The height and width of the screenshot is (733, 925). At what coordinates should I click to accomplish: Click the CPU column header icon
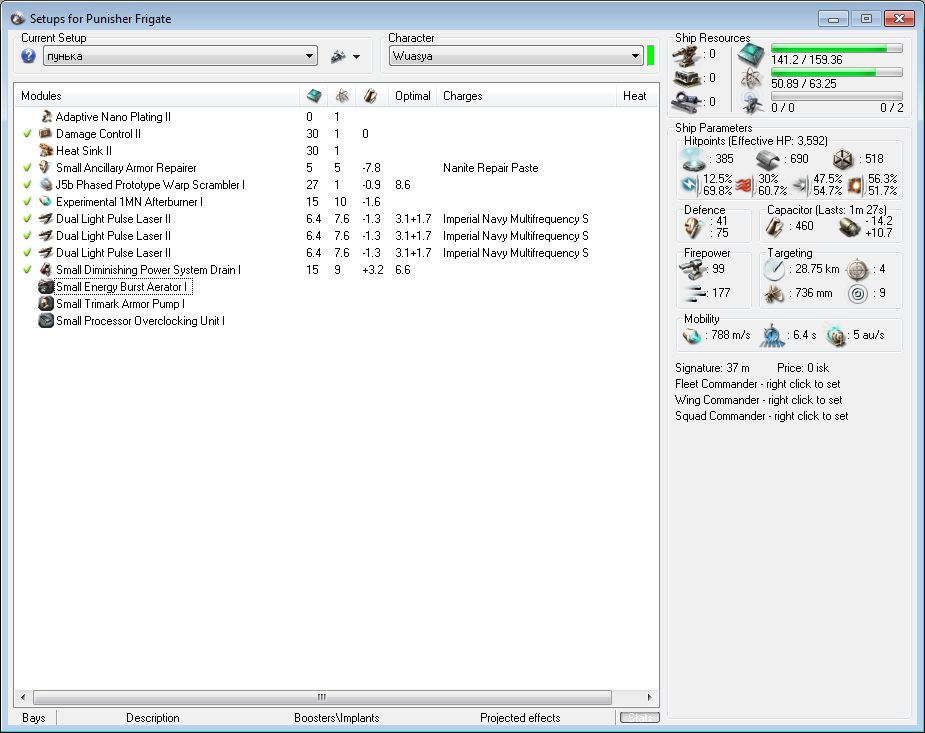pyautogui.click(x=314, y=96)
